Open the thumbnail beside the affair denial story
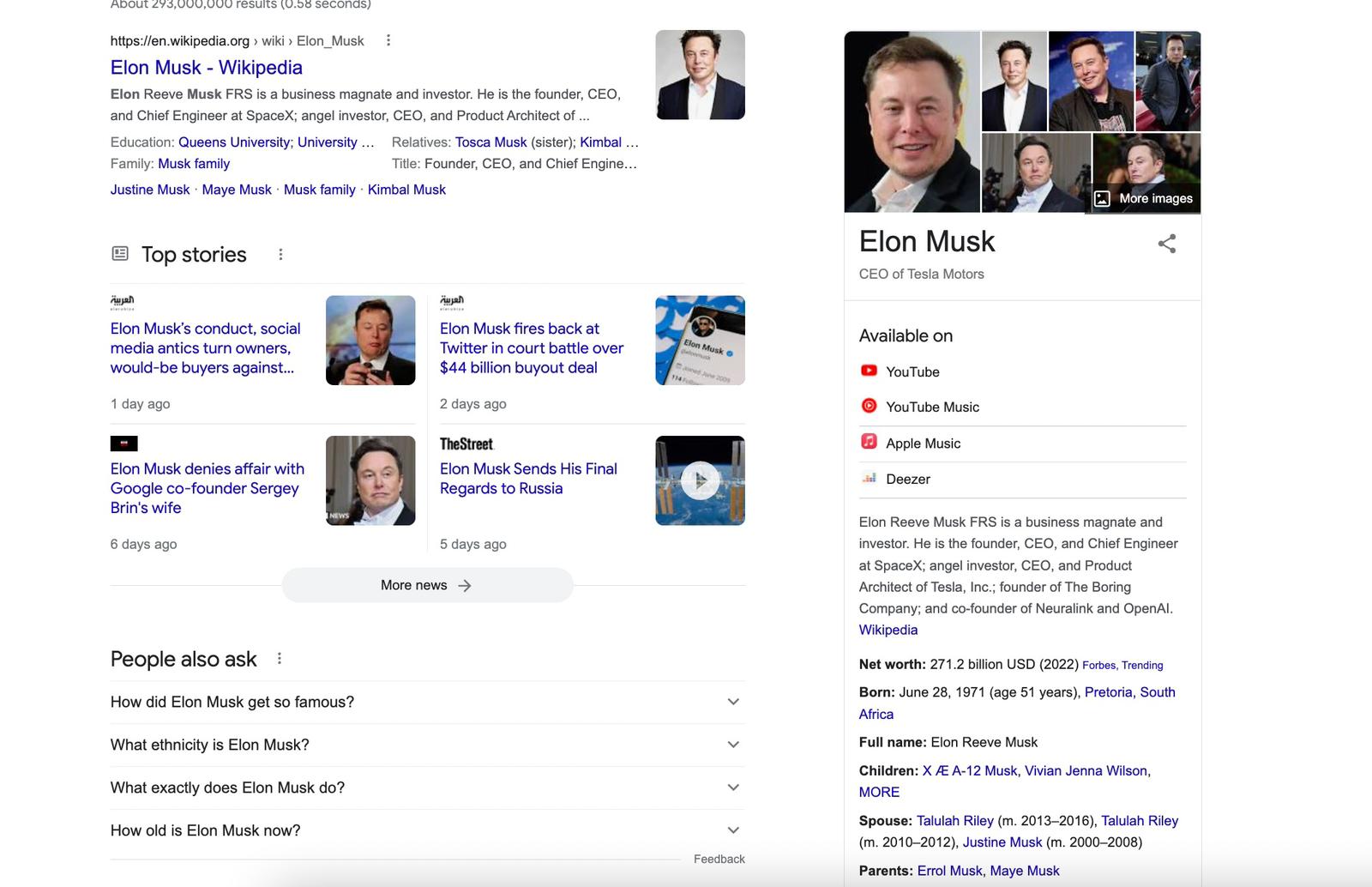Viewport: 1372px width, 887px height. point(370,480)
